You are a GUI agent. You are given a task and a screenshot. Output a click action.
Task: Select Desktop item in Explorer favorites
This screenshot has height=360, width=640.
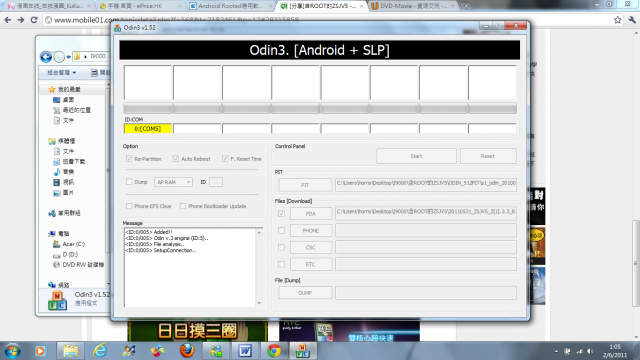pos(64,100)
